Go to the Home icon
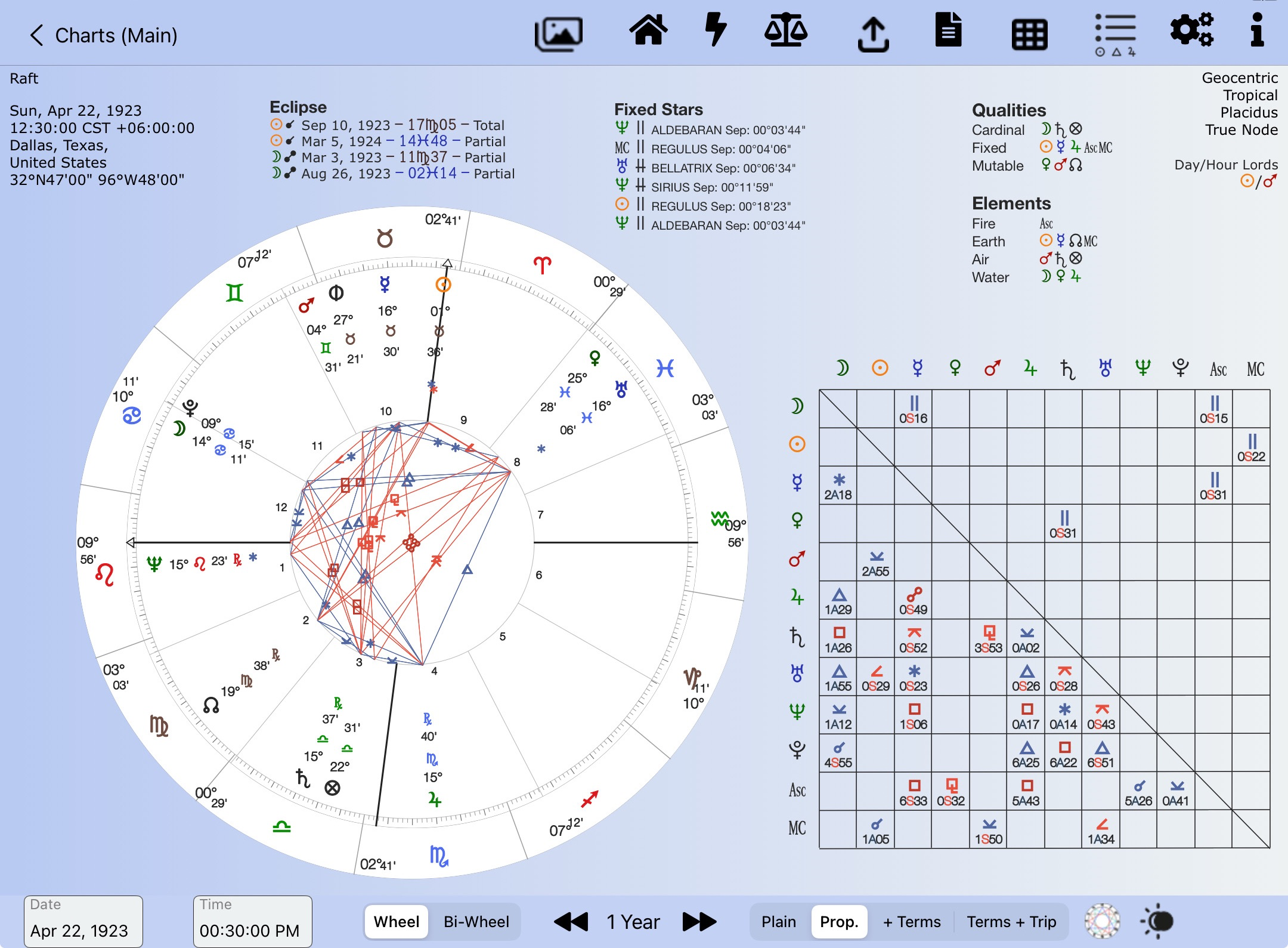The image size is (1288, 948). [648, 31]
